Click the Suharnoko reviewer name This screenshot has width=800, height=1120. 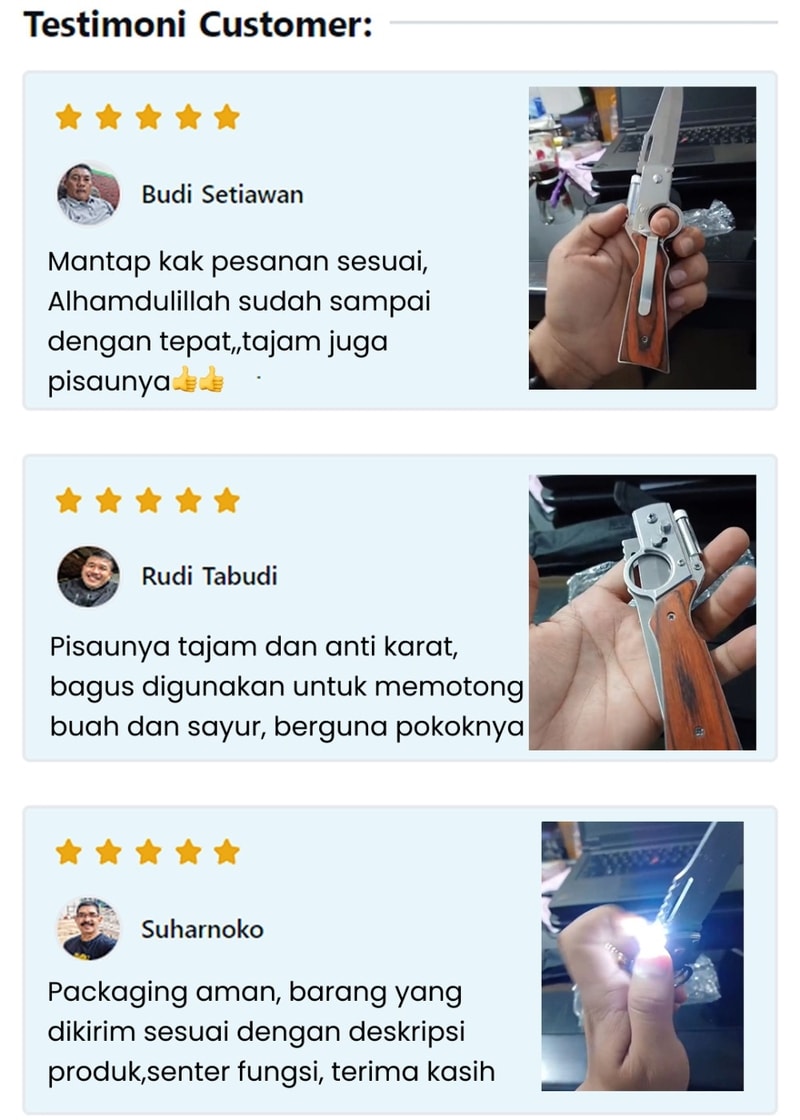point(202,929)
